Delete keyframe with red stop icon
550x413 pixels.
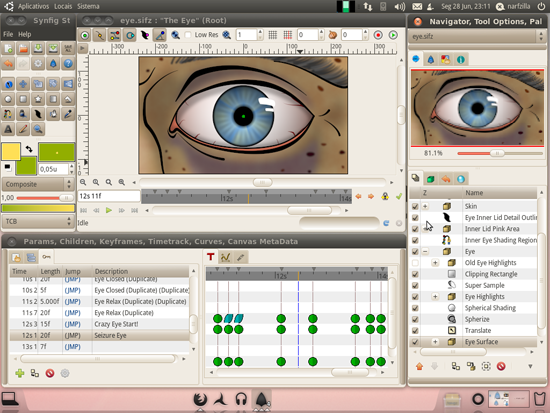click(x=50, y=373)
